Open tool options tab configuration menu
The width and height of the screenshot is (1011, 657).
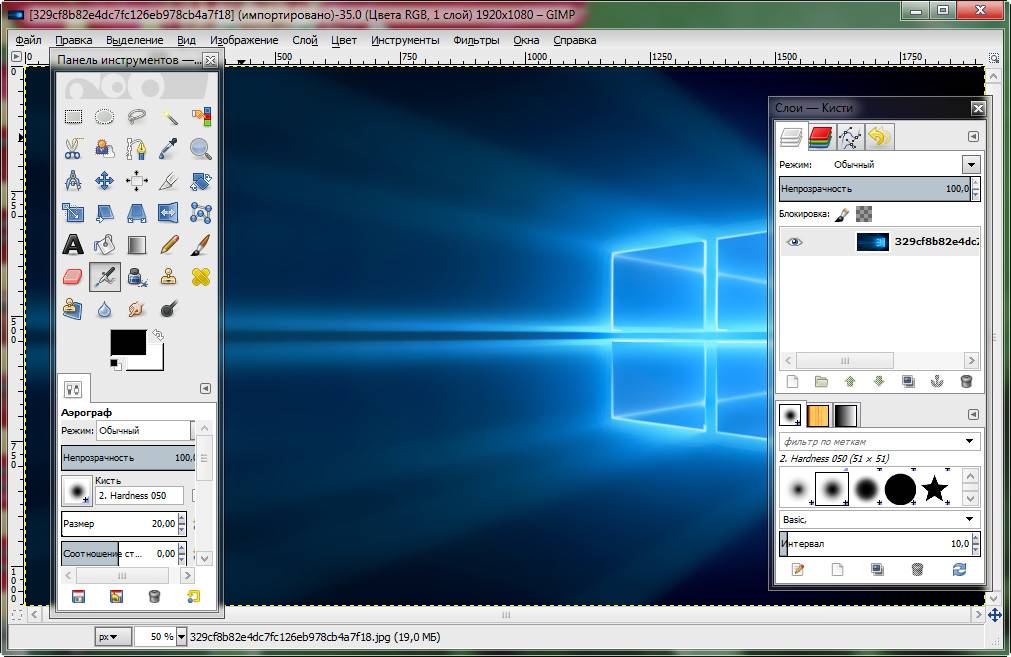click(x=205, y=388)
